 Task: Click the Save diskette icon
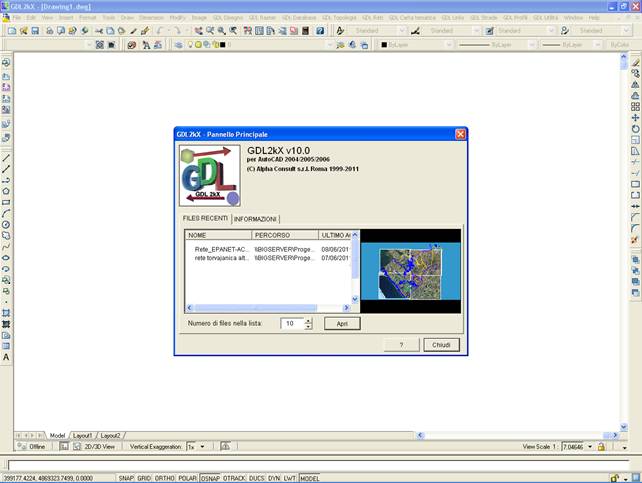coord(35,31)
